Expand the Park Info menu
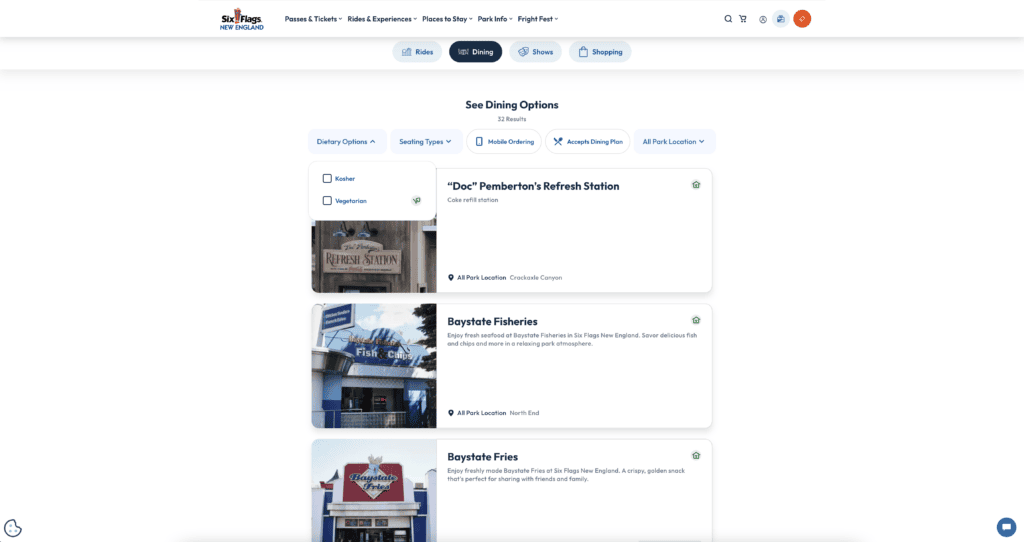Screen dimensions: 1024x542 [495, 19]
